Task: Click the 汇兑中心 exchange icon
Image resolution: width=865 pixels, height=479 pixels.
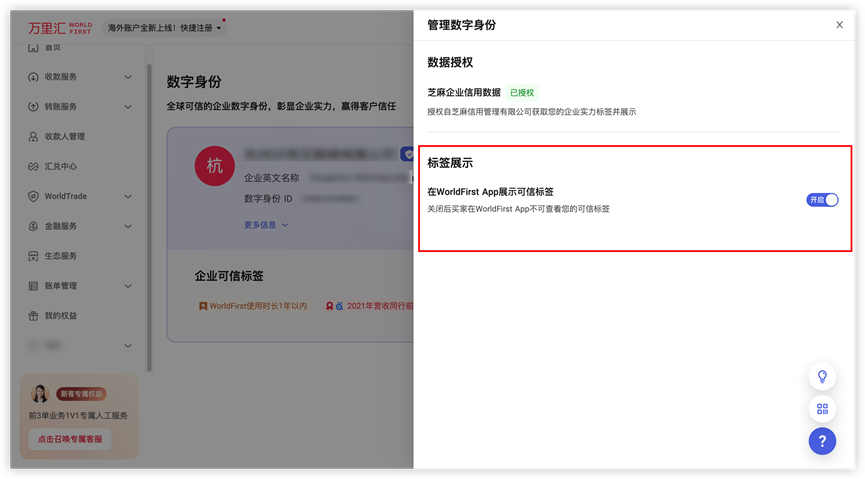Action: click(33, 166)
